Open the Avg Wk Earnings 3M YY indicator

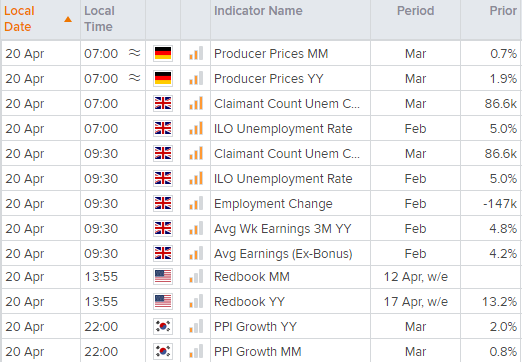(283, 229)
